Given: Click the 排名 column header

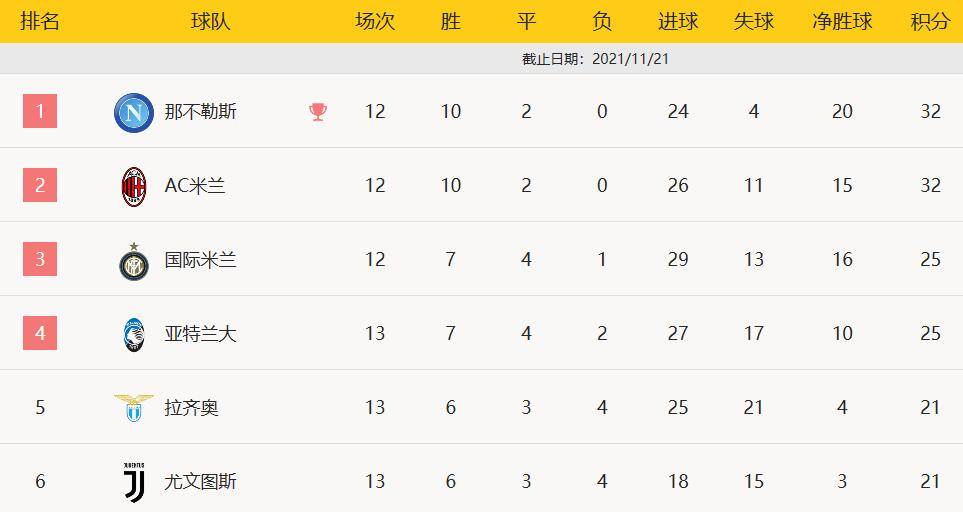Looking at the screenshot, I should [40, 21].
